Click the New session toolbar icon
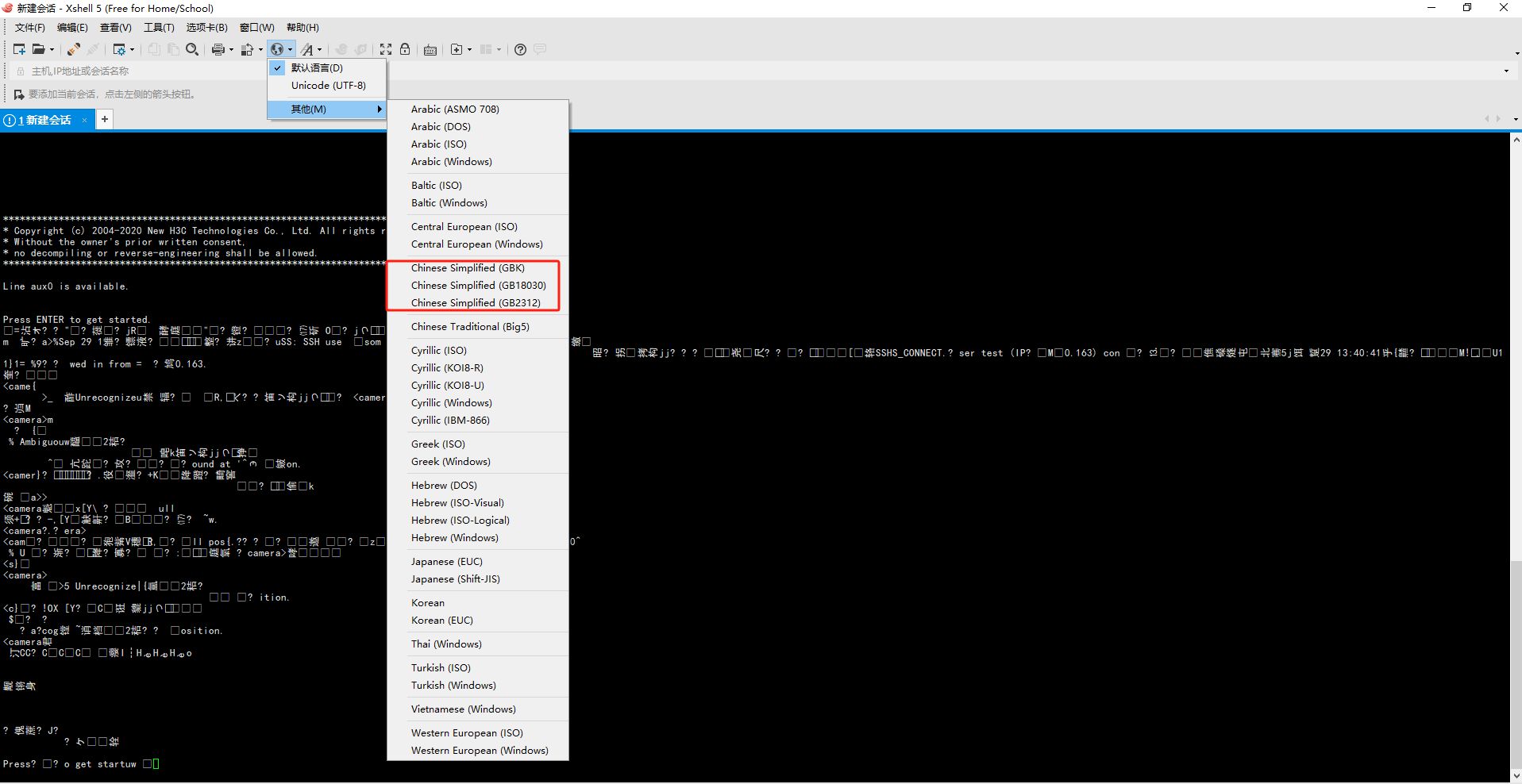The height and width of the screenshot is (784, 1522). point(19,49)
